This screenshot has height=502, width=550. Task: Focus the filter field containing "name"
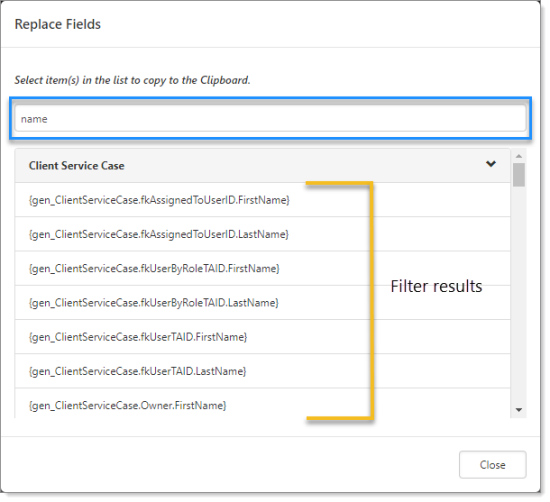(270, 119)
